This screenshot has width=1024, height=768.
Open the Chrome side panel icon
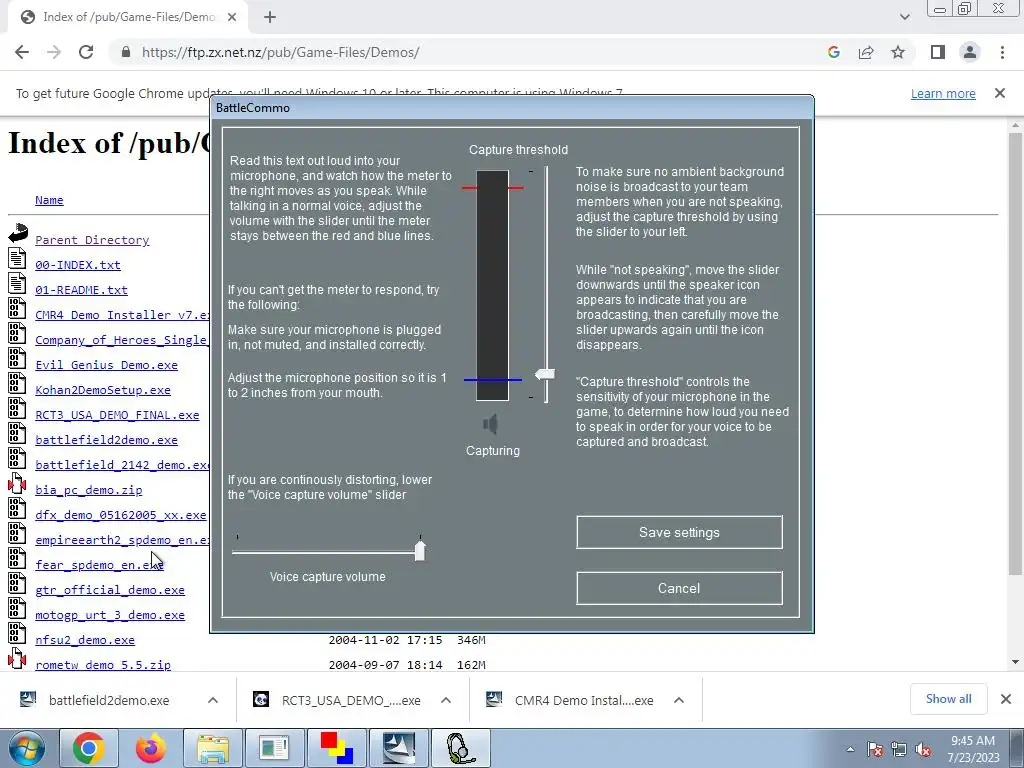[x=938, y=52]
